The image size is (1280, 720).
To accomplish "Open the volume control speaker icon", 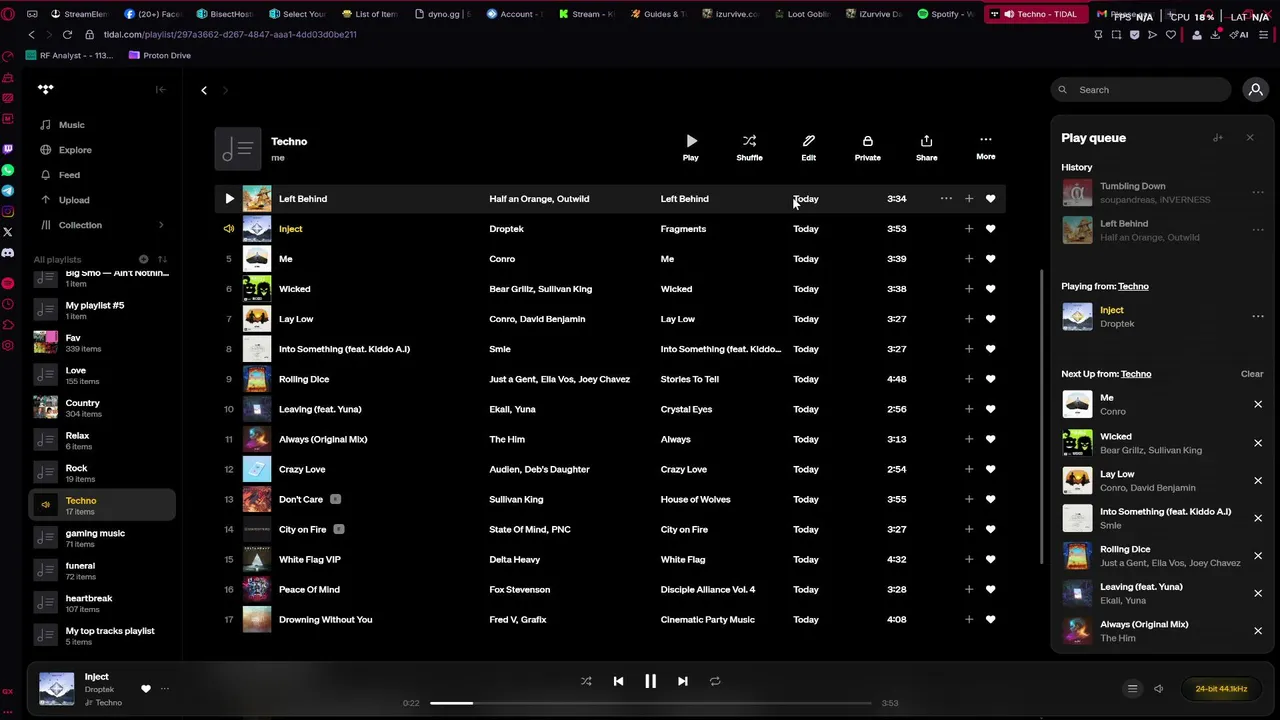I will click(1158, 689).
